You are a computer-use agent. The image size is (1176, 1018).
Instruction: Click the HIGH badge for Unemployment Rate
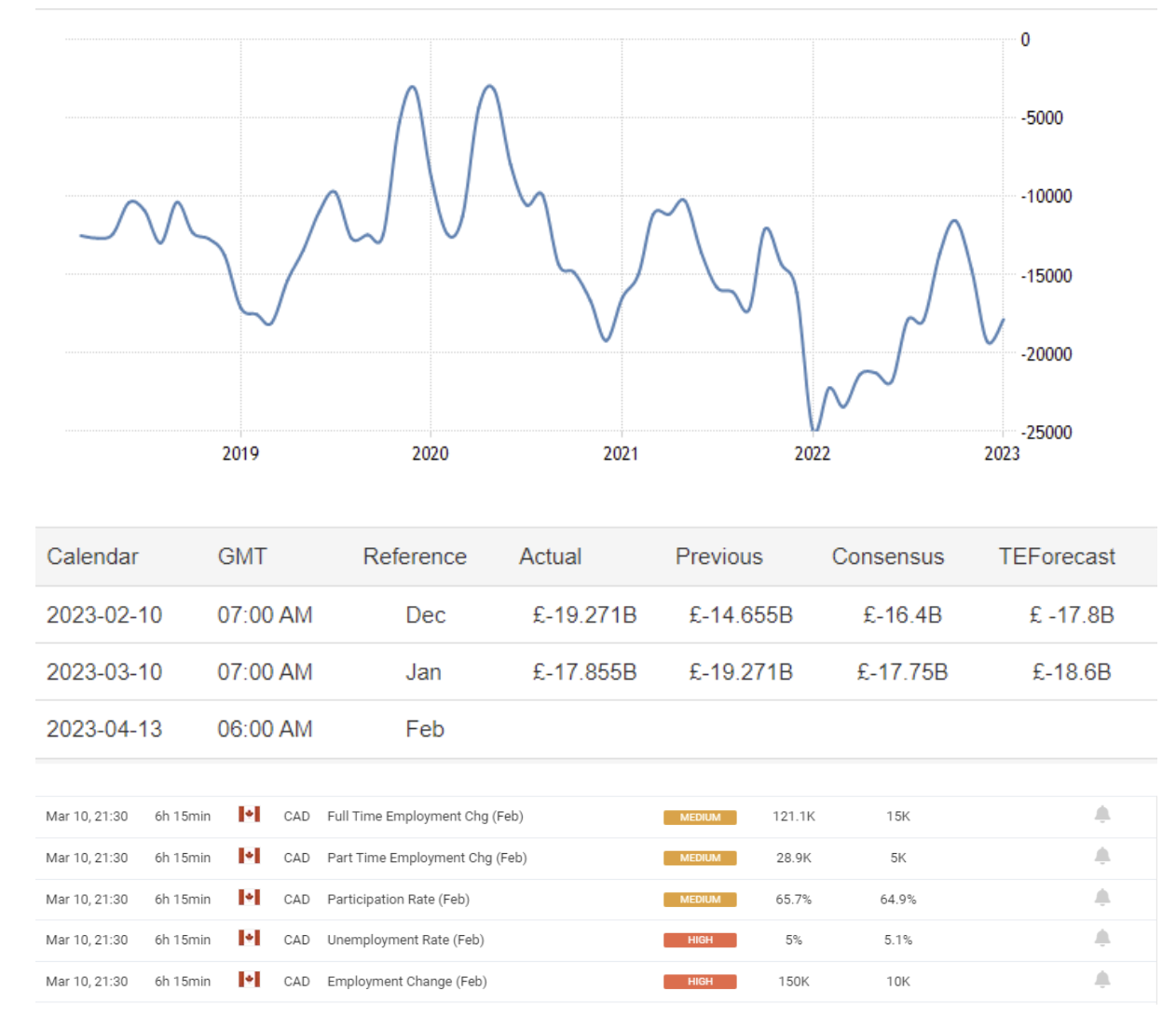699,940
